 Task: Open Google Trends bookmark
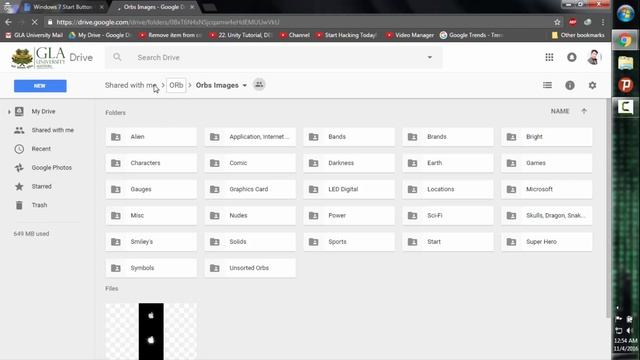click(x=471, y=35)
